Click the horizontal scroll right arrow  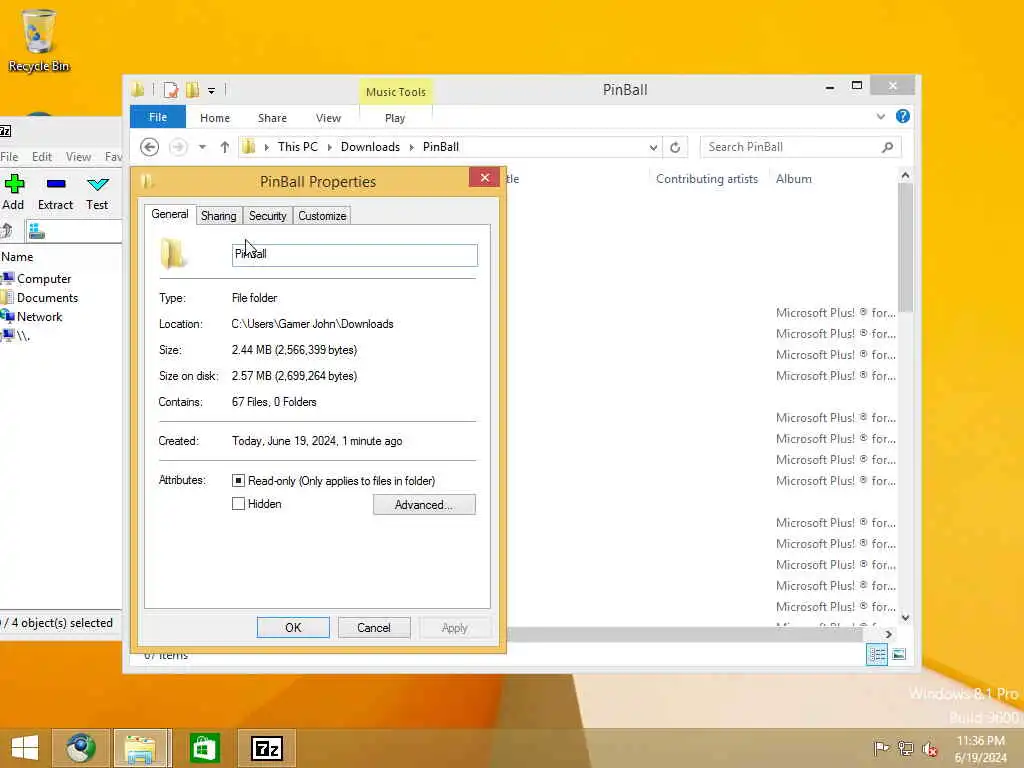point(888,634)
